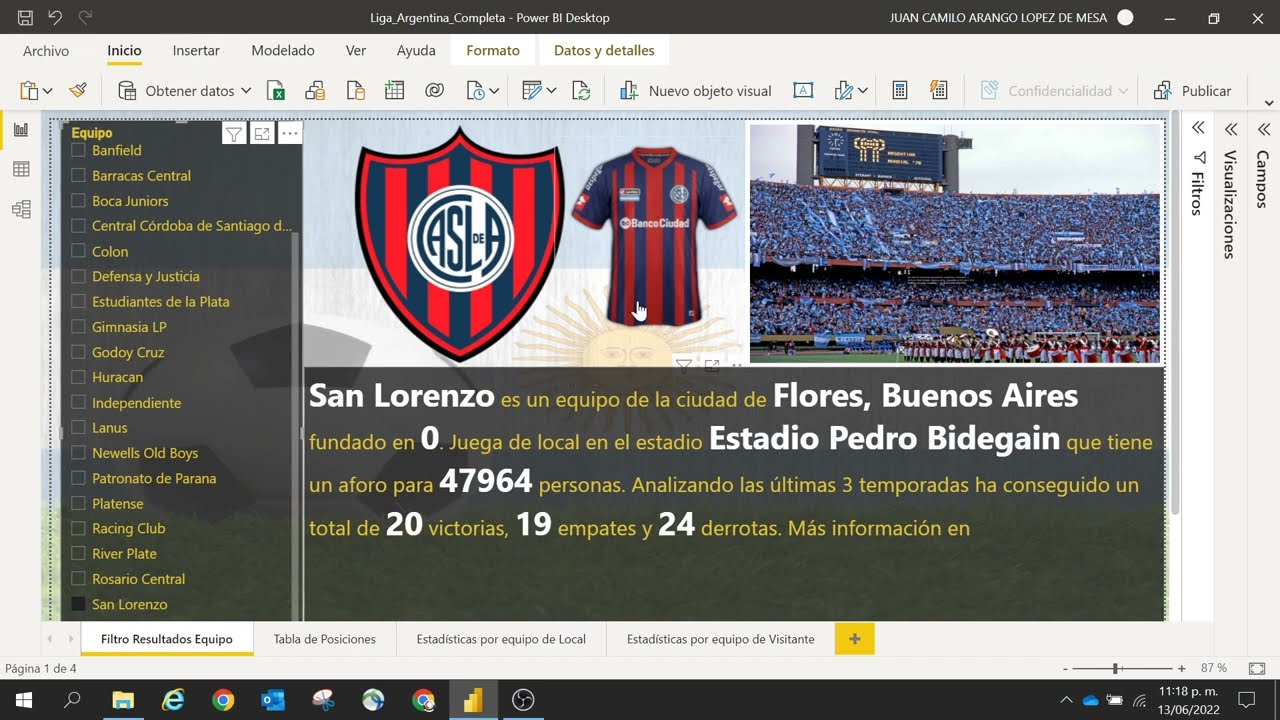Open the Transform data dropdown
The image size is (1280, 720).
point(551,91)
